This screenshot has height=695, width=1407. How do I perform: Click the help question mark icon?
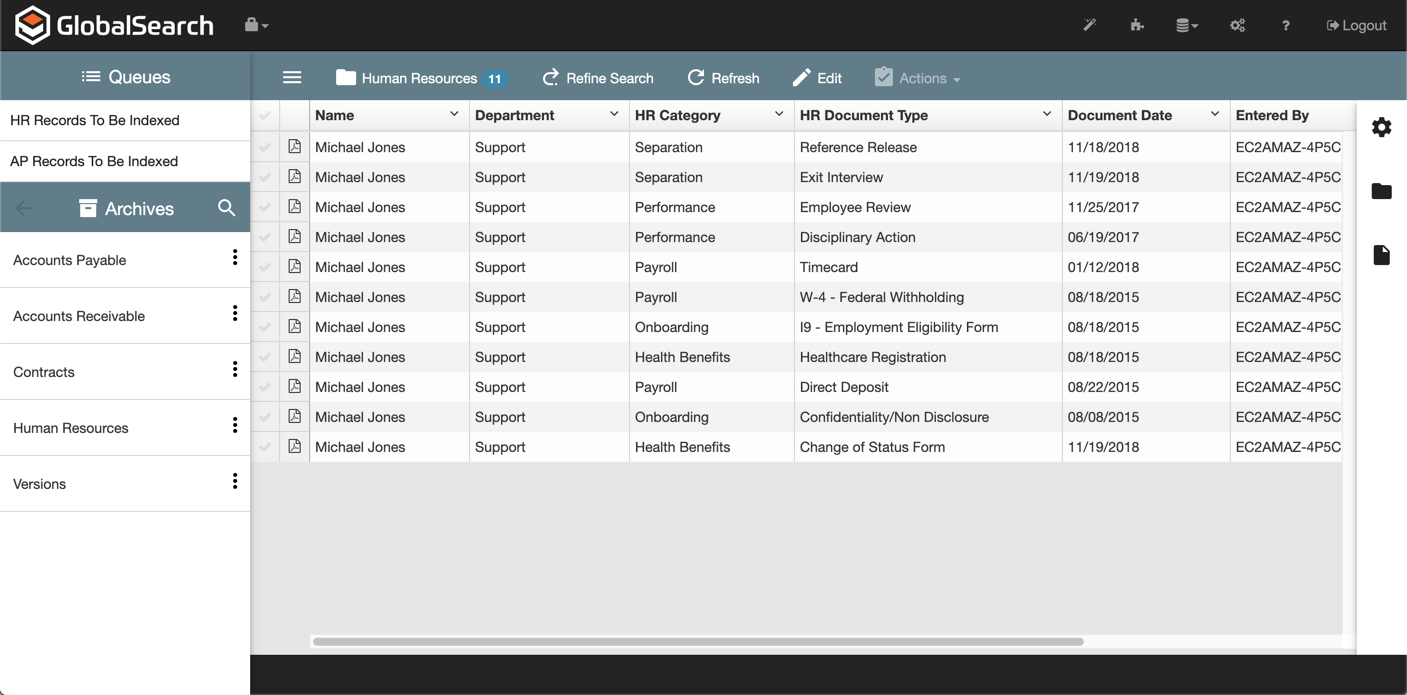[x=1285, y=25]
